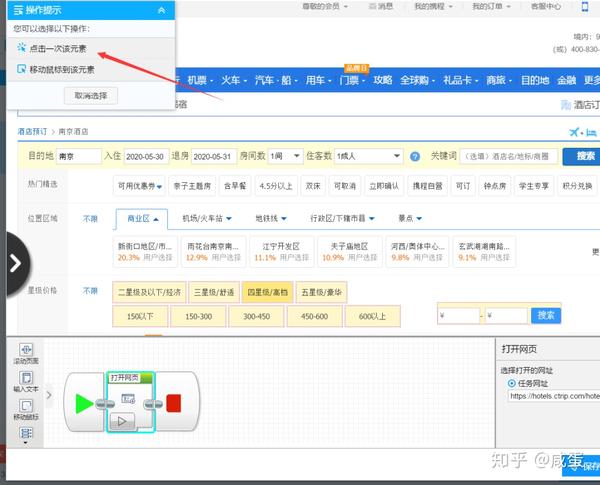Select the 滚动页面 tool icon
The width and height of the screenshot is (600, 485).
(x=26, y=349)
